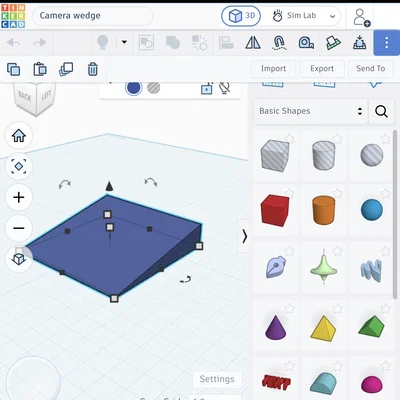Click the shapes panel scrollbar

[x=395, y=213]
